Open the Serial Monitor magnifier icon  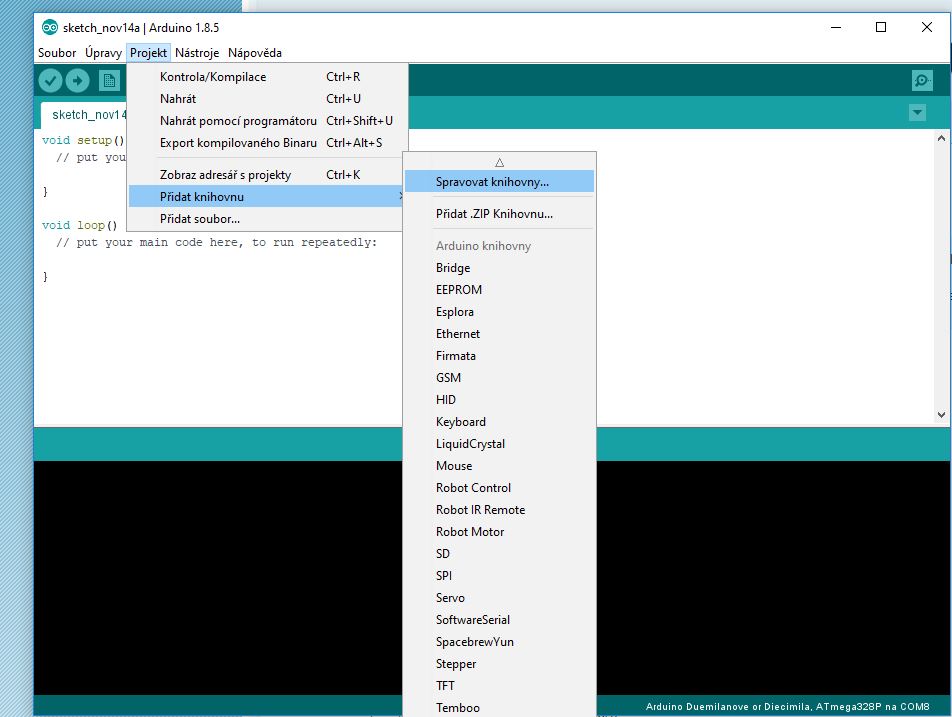coord(921,81)
